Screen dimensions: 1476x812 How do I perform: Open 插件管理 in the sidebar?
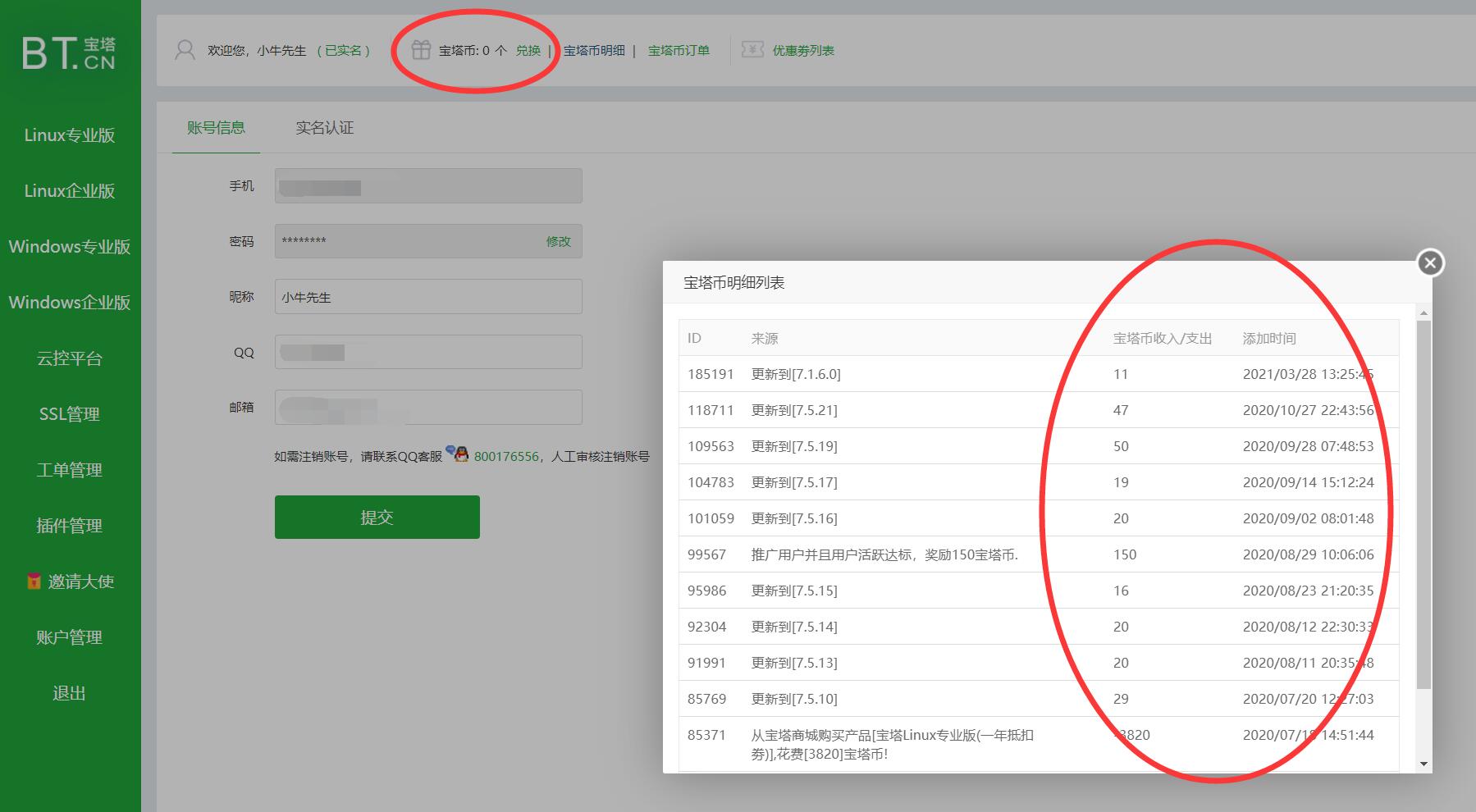pyautogui.click(x=70, y=526)
